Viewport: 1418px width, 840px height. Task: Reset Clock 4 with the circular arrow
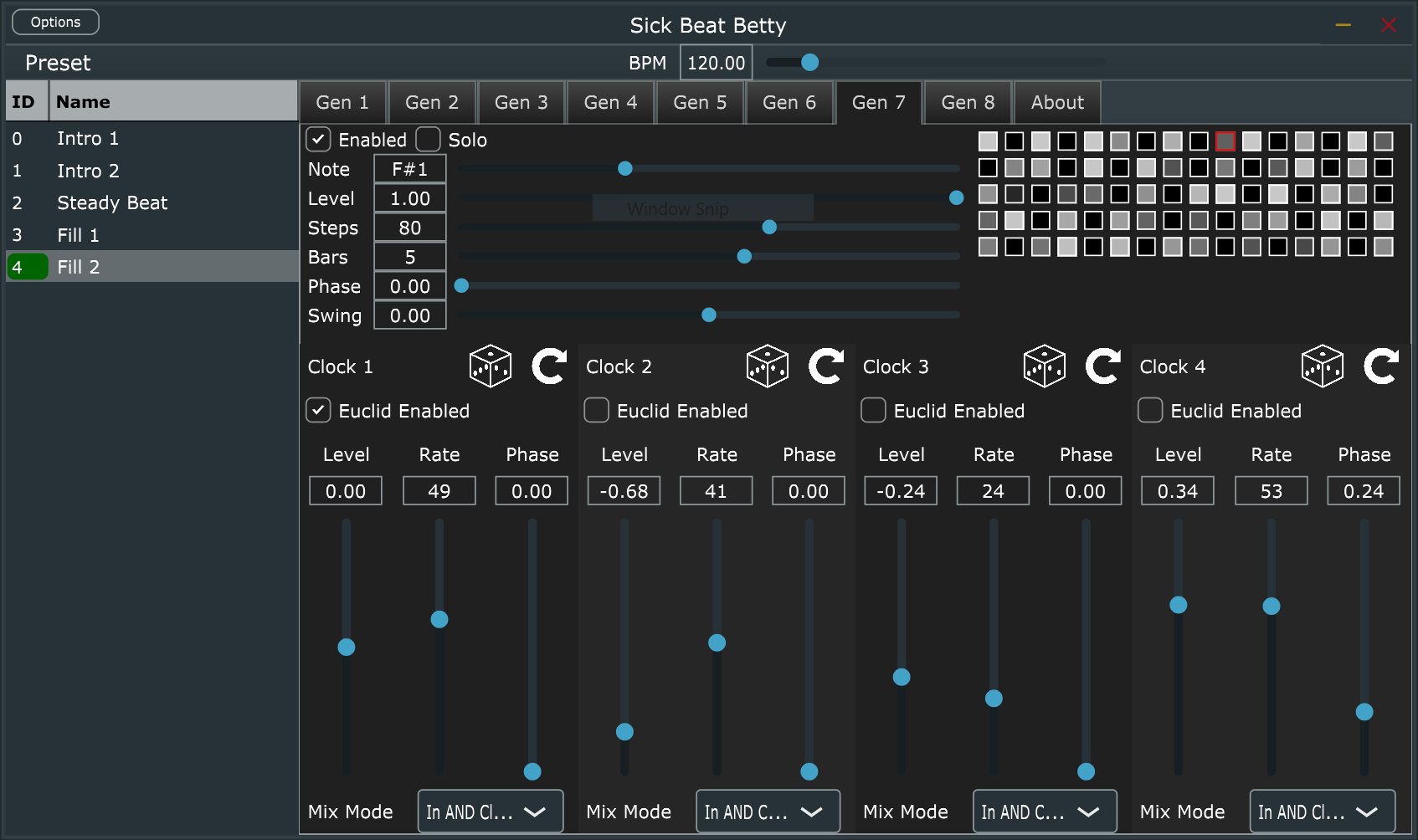(1381, 366)
